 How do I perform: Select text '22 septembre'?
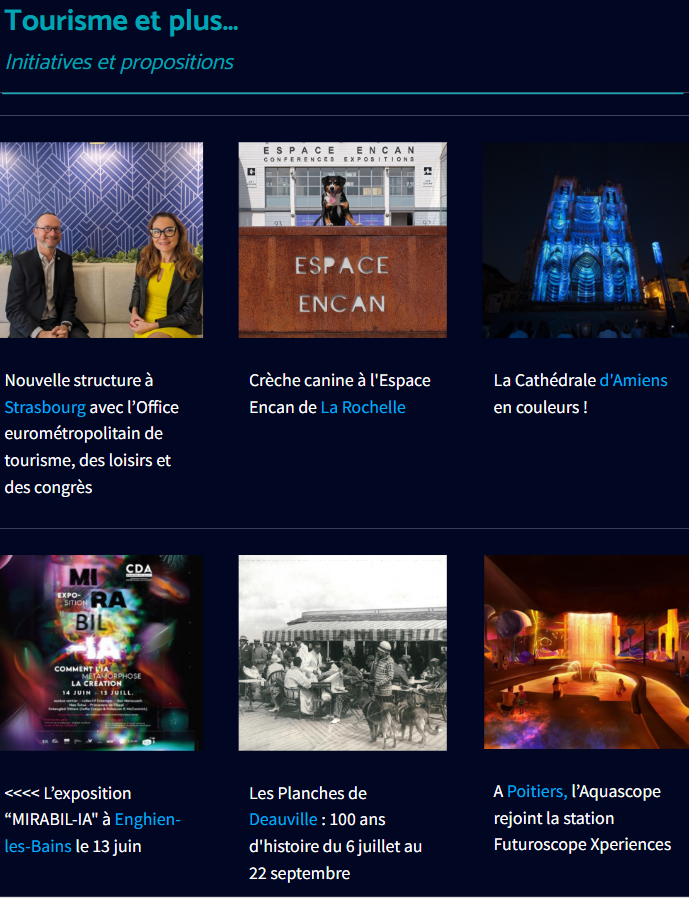300,873
